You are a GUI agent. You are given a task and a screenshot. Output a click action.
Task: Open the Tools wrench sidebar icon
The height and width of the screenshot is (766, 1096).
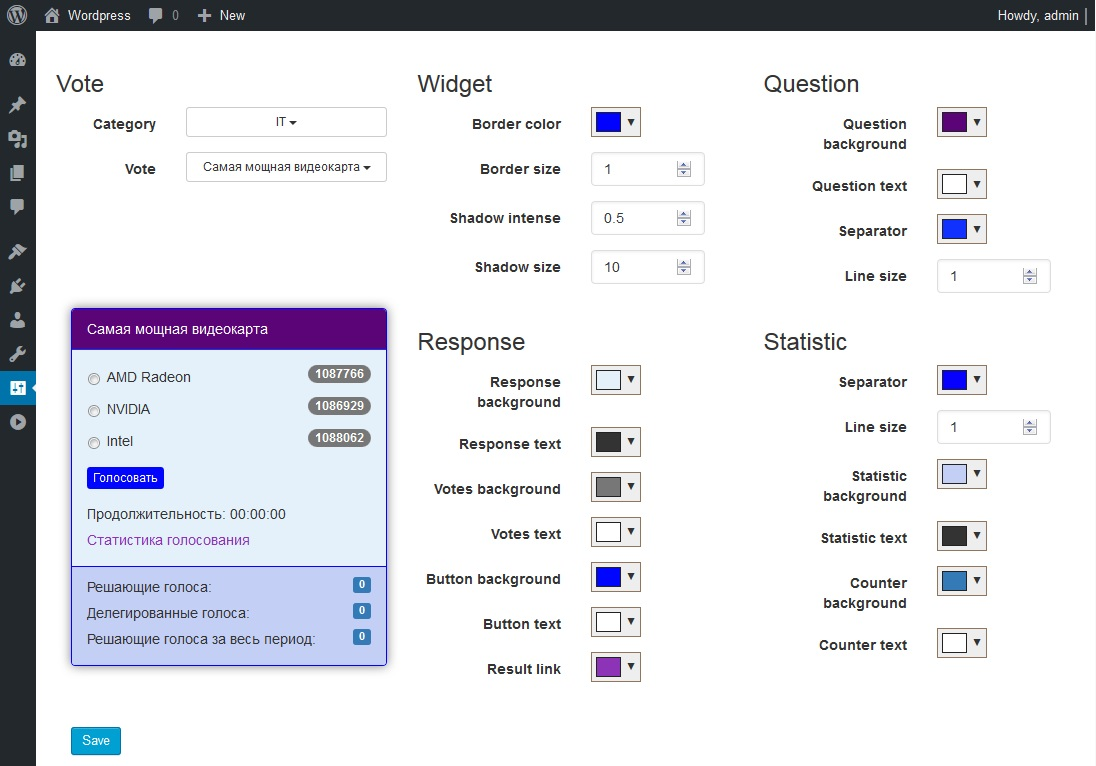tap(17, 354)
